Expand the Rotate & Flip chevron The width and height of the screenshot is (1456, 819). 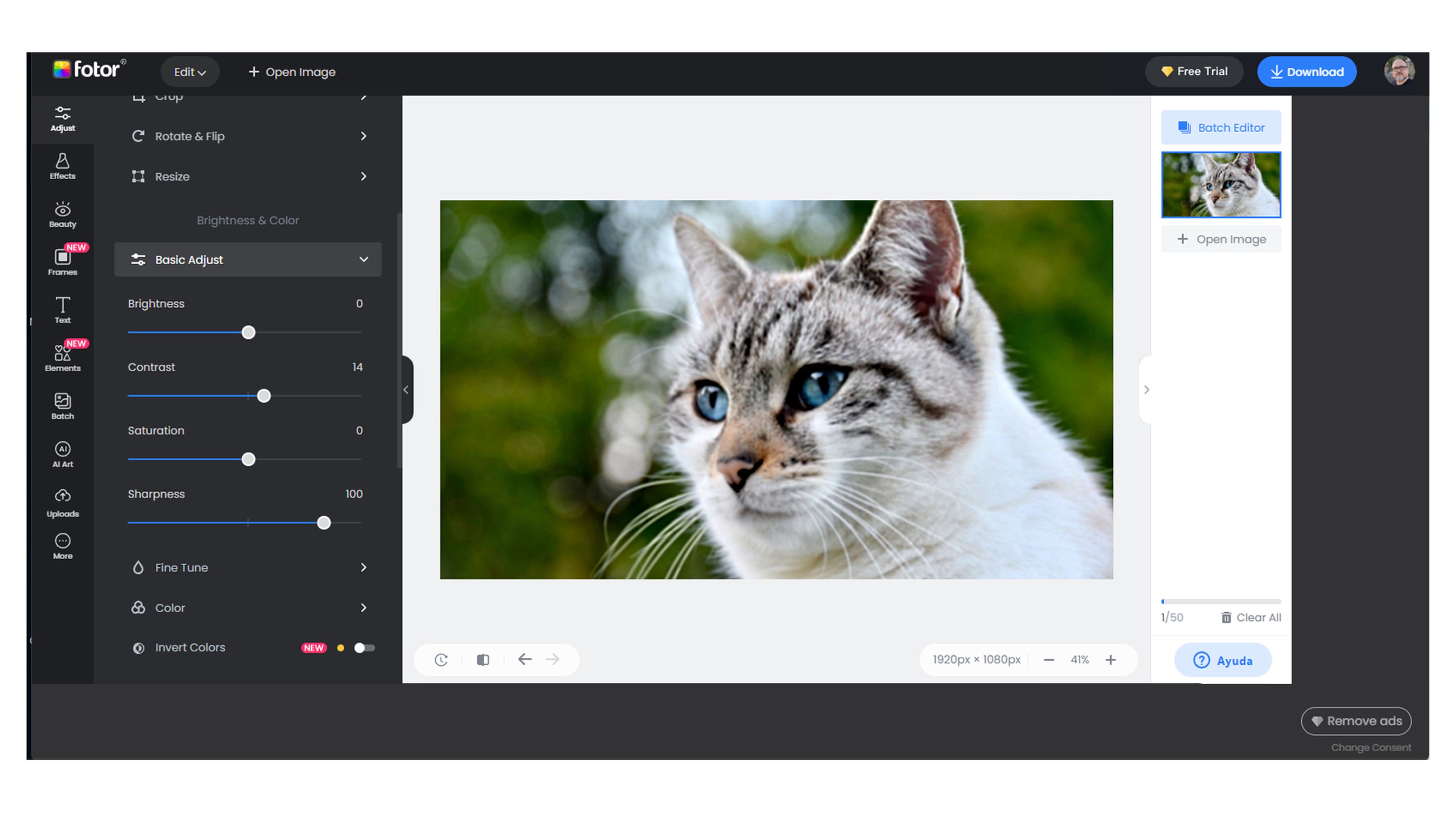(x=364, y=136)
